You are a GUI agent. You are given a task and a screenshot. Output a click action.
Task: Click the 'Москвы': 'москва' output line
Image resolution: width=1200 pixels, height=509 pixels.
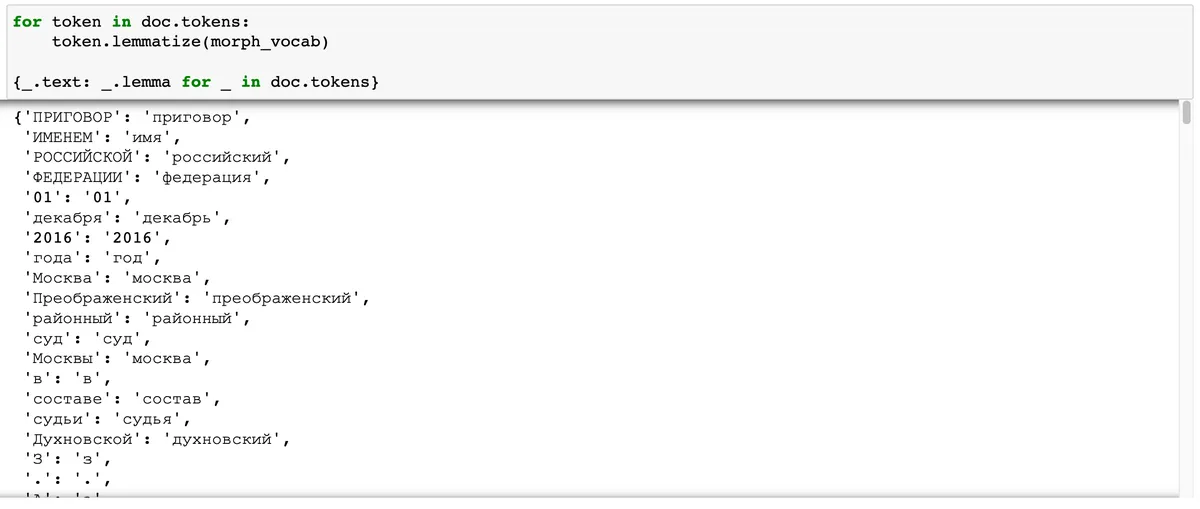(117, 358)
